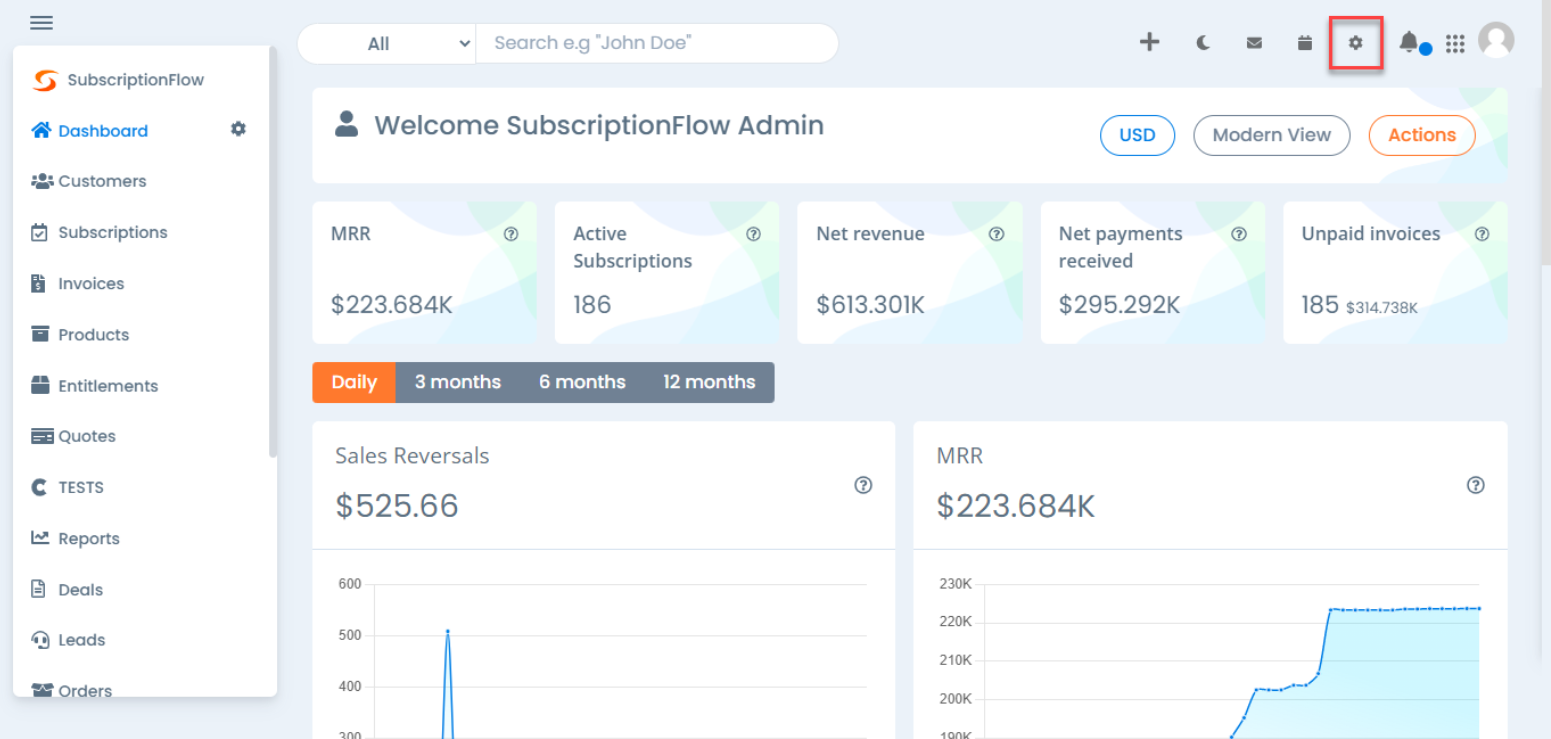Show MRR chart help icon
The image size is (1551, 739).
click(x=1475, y=485)
